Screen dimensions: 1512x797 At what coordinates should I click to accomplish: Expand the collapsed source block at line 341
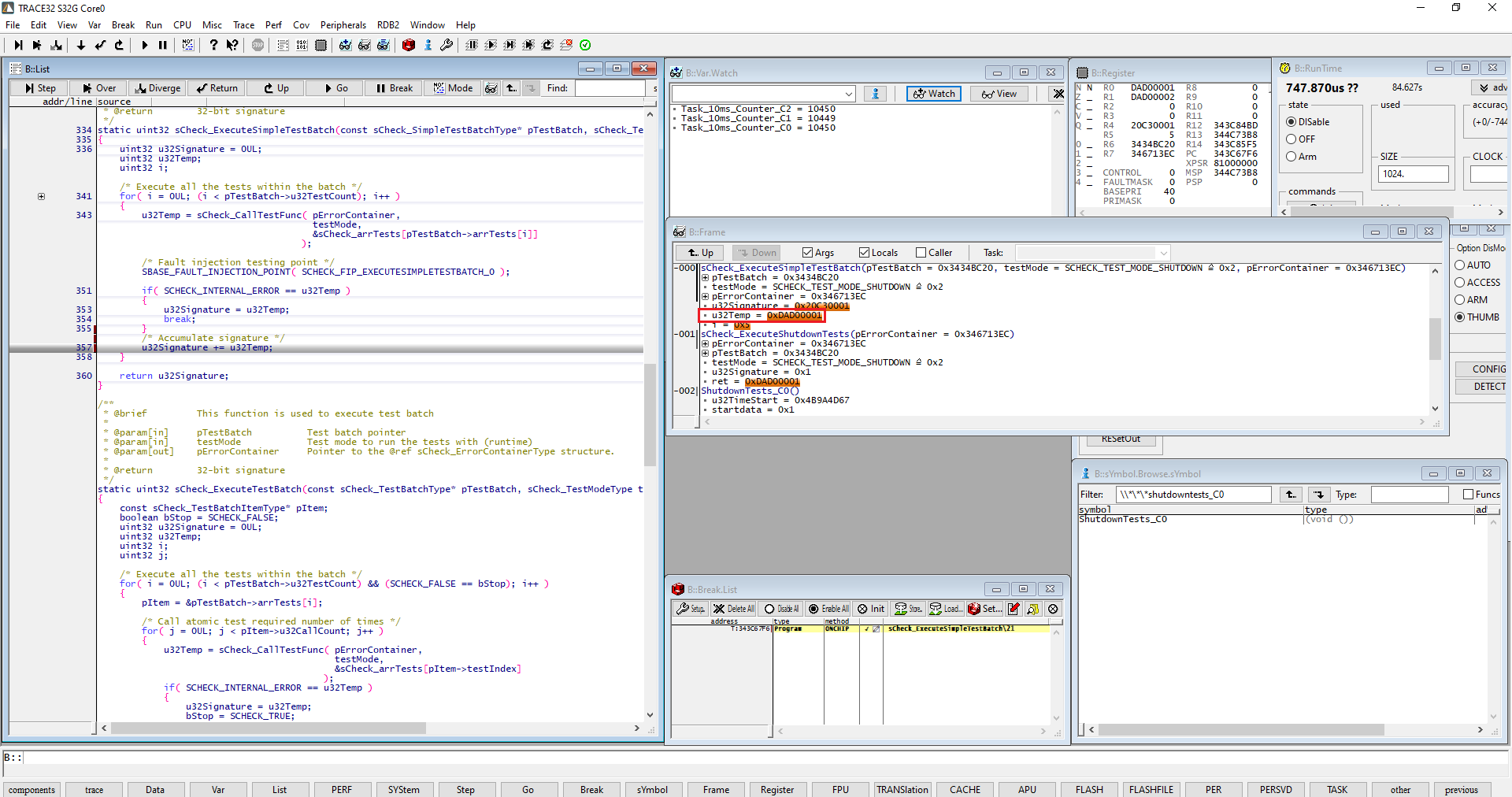tap(41, 196)
